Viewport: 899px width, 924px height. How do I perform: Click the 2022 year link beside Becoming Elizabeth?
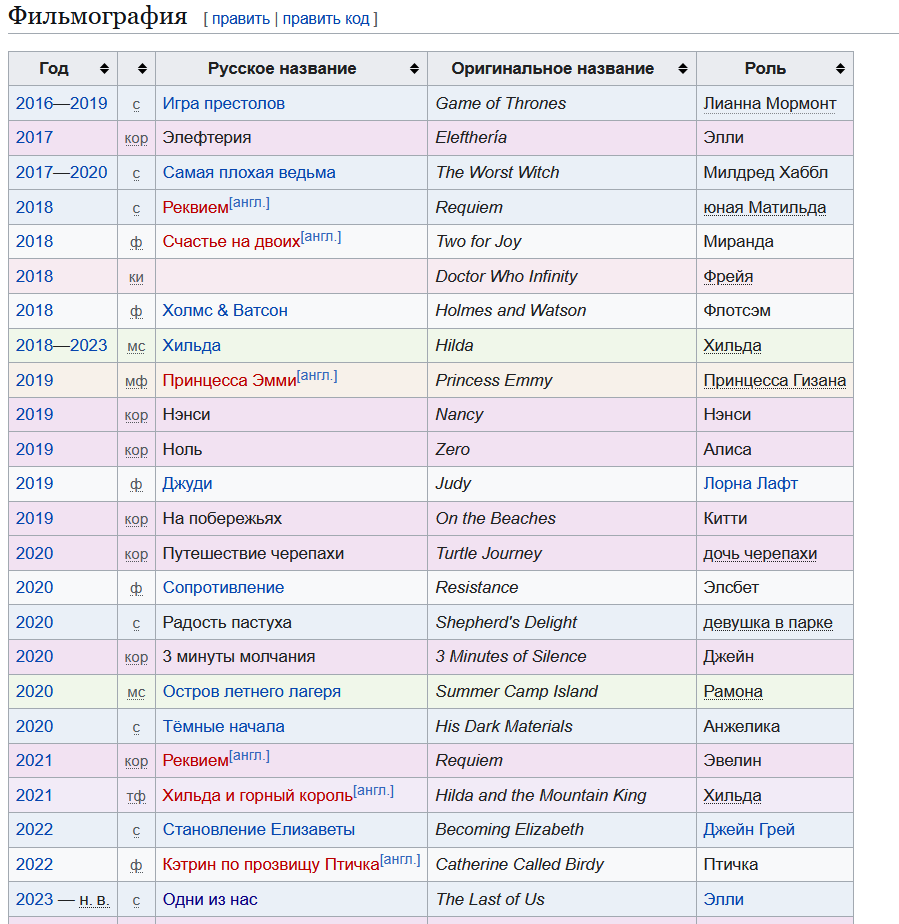(x=34, y=830)
